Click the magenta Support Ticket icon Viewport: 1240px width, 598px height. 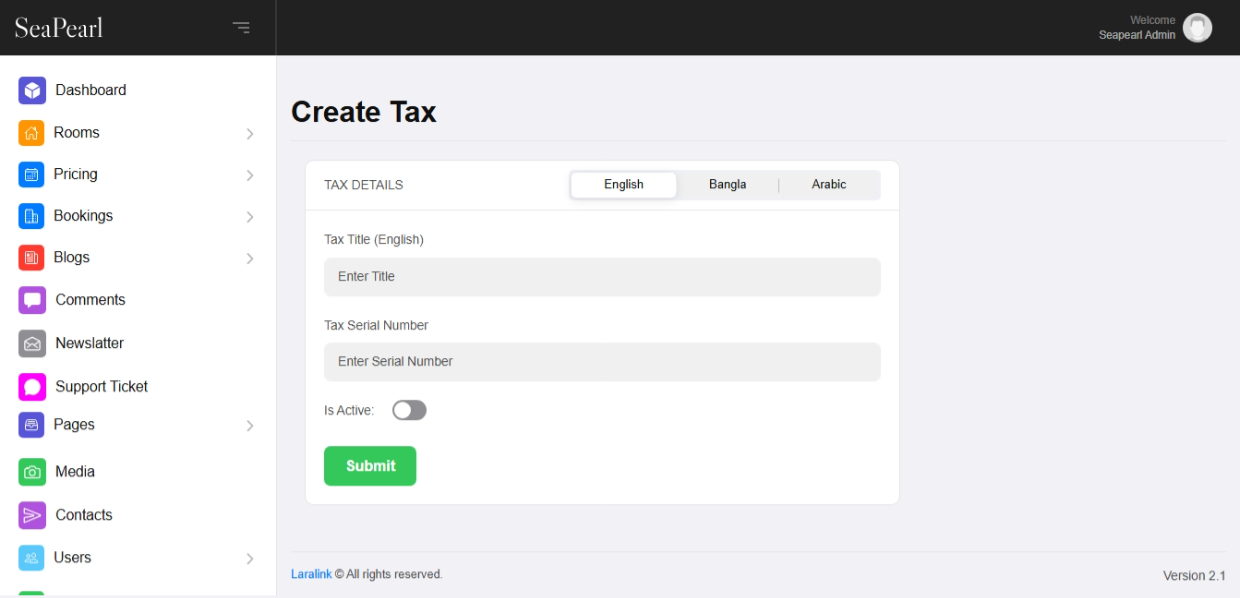tap(32, 387)
